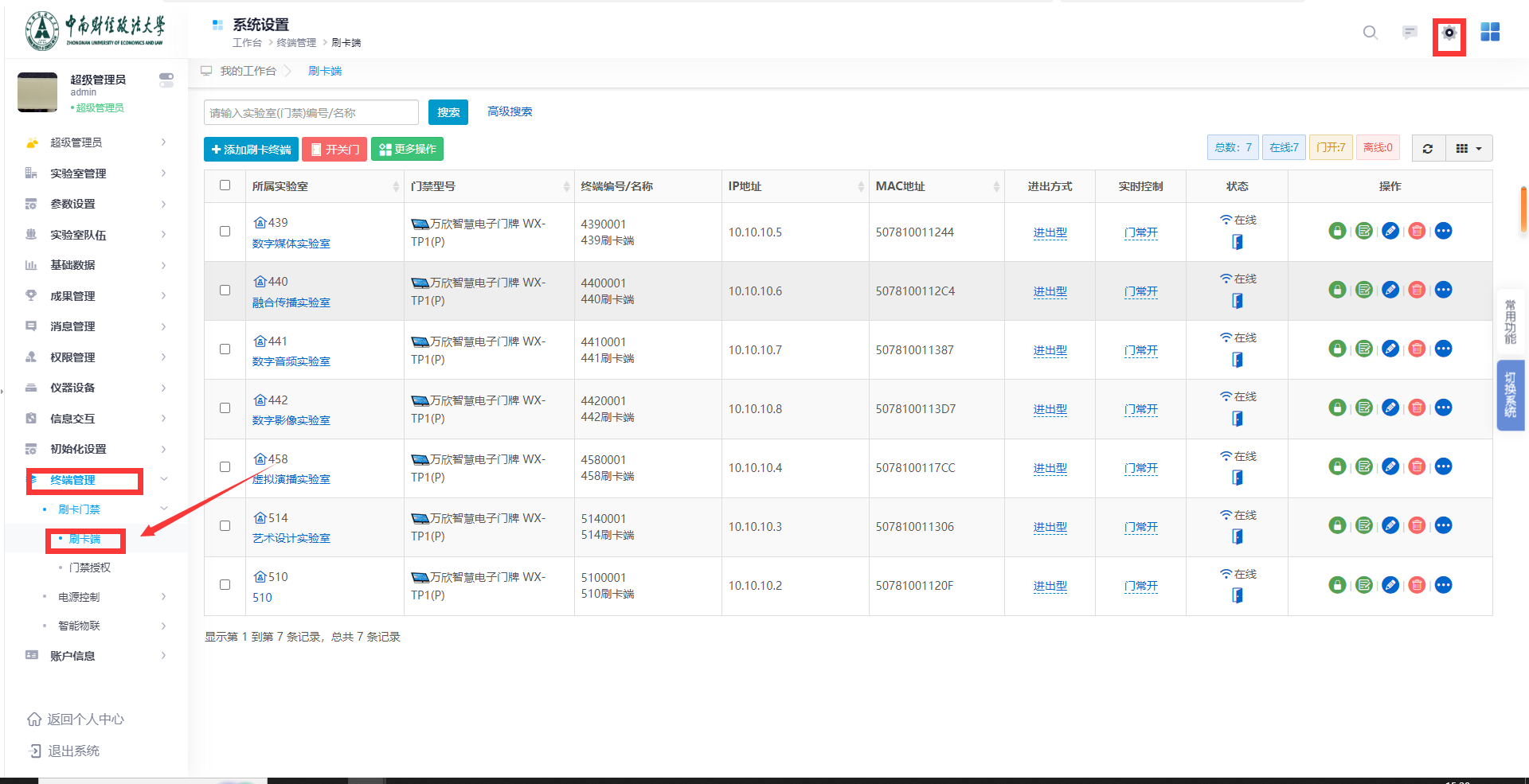Select 门禁授权 in the sidebar
1529x784 pixels.
tap(90, 568)
